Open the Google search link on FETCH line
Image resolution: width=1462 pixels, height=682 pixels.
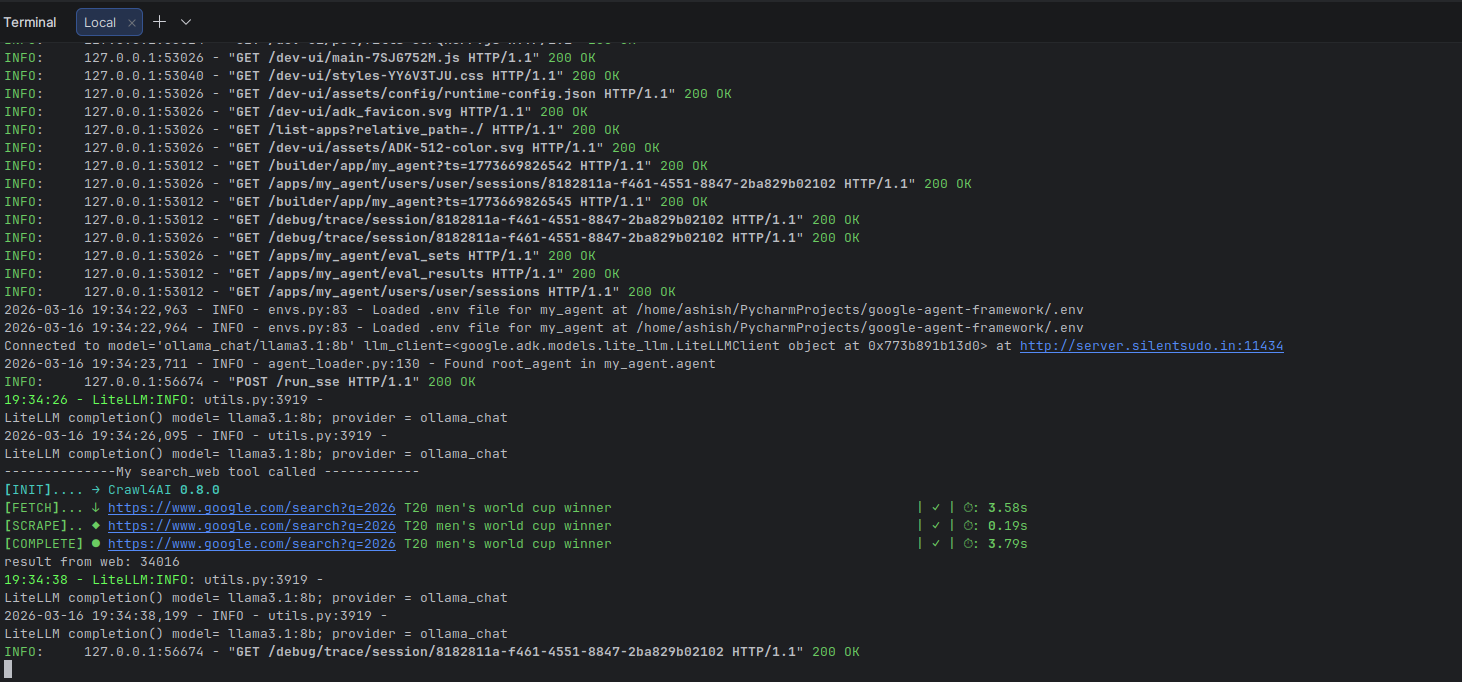(251, 507)
